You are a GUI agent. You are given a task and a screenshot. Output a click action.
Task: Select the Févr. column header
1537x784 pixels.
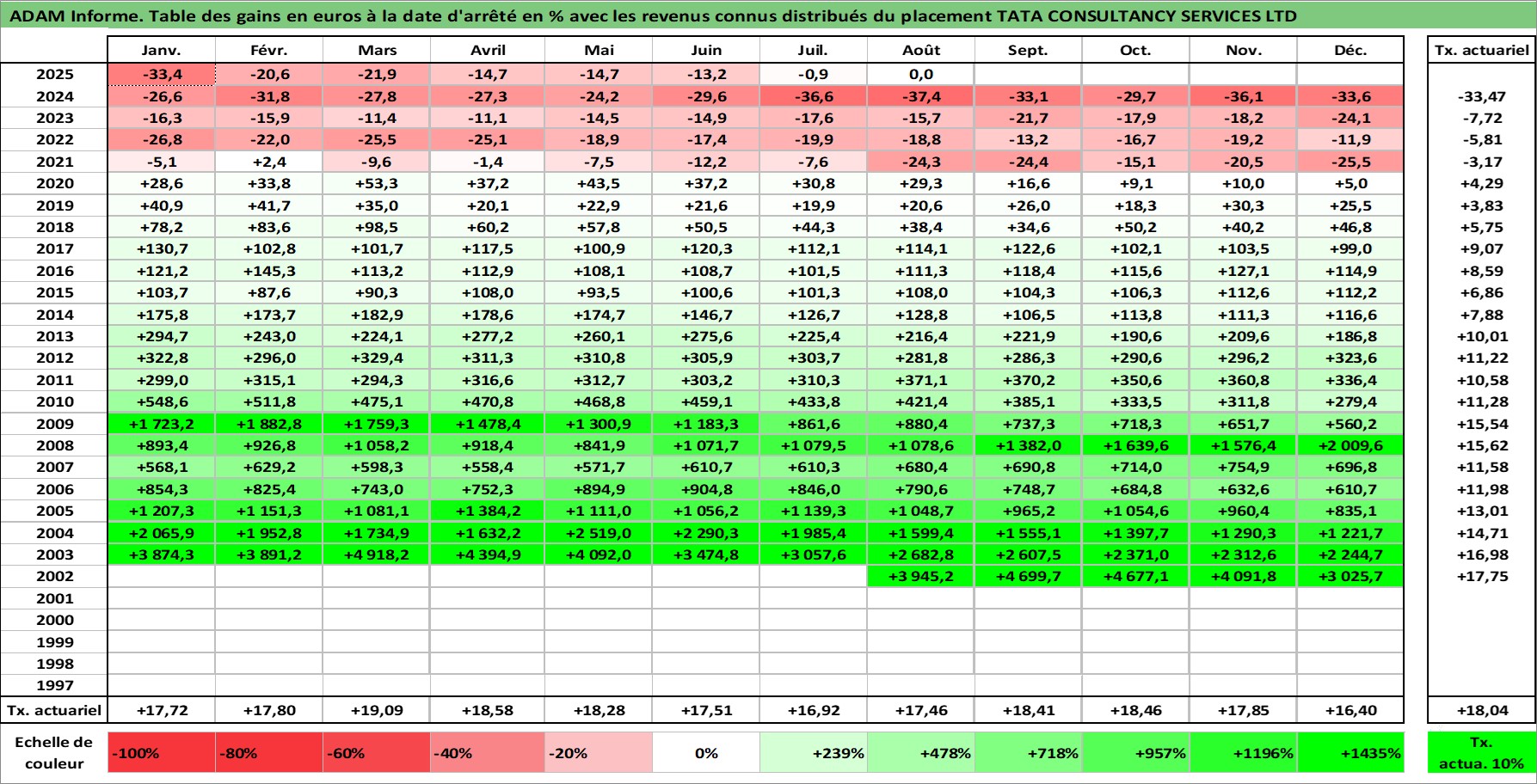[x=269, y=50]
